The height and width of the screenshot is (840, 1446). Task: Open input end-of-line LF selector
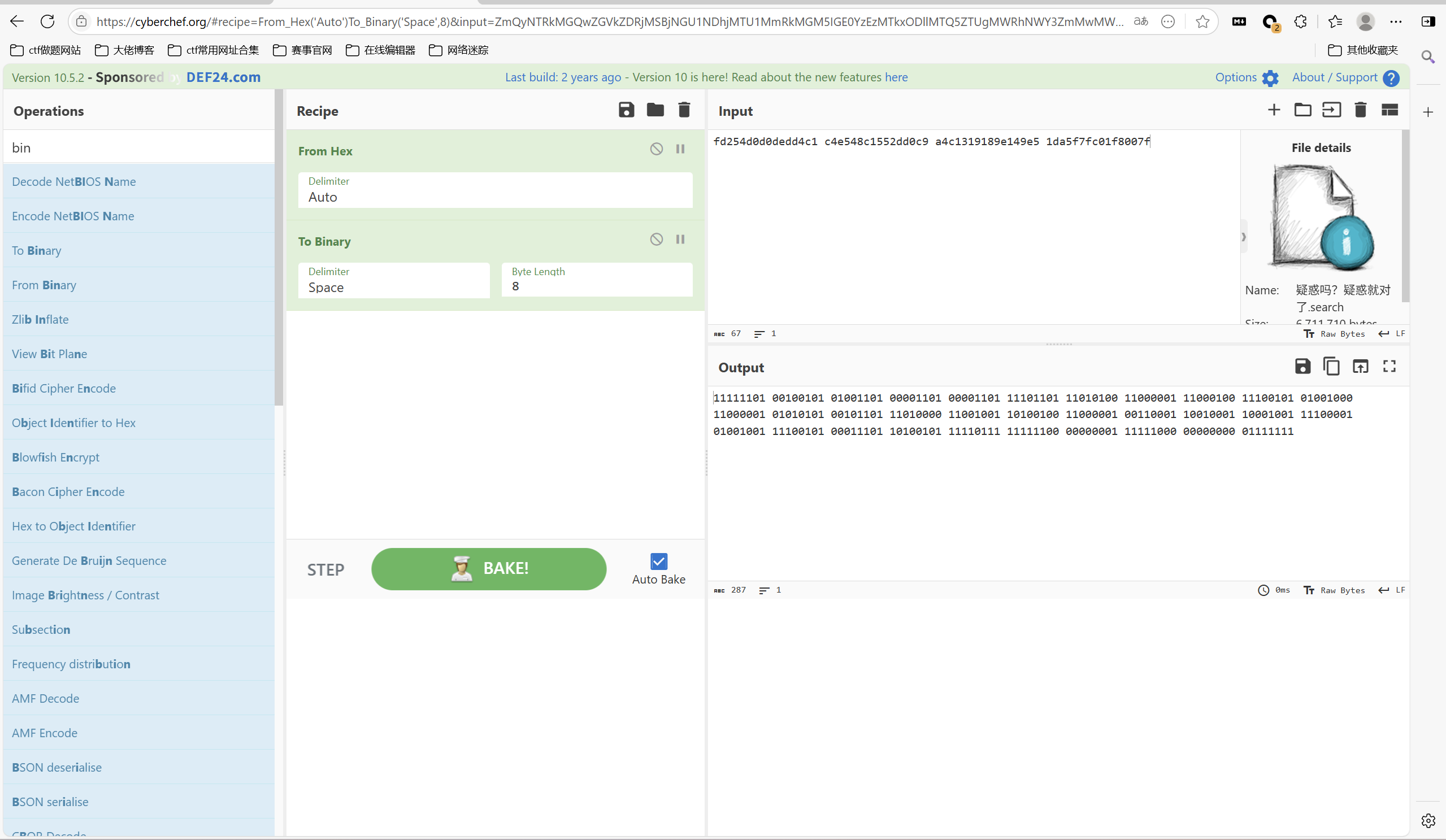(x=1392, y=333)
